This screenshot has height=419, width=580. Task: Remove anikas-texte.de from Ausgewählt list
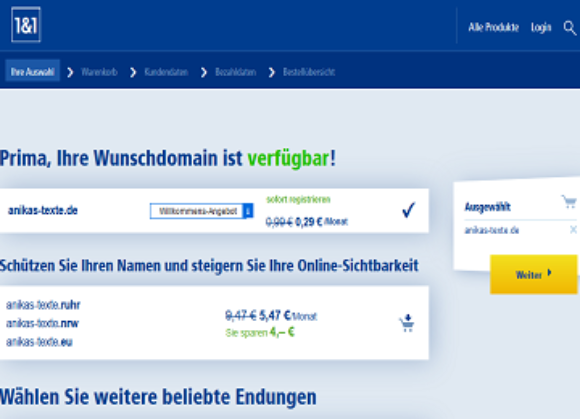point(573,230)
